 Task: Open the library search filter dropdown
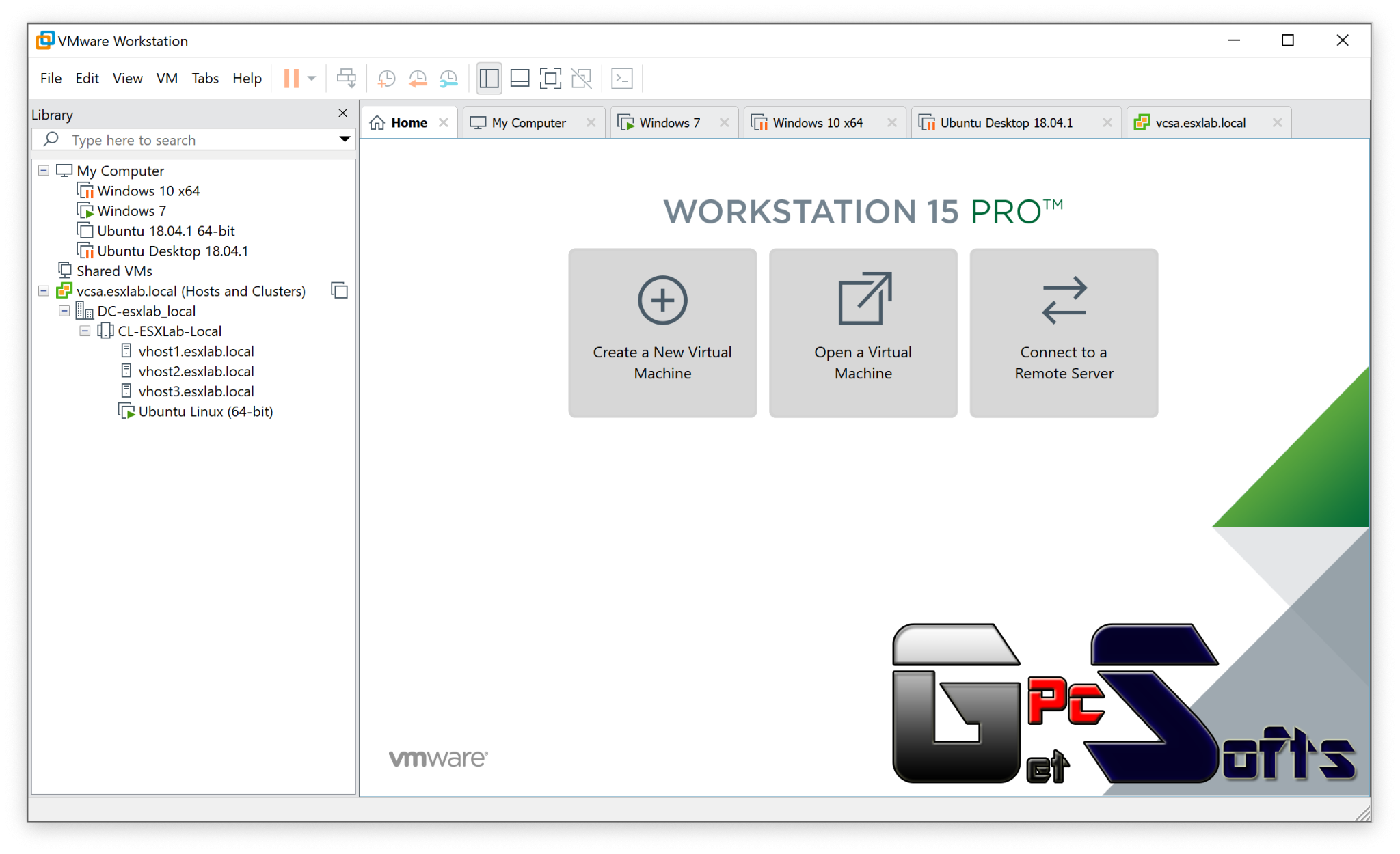click(345, 139)
